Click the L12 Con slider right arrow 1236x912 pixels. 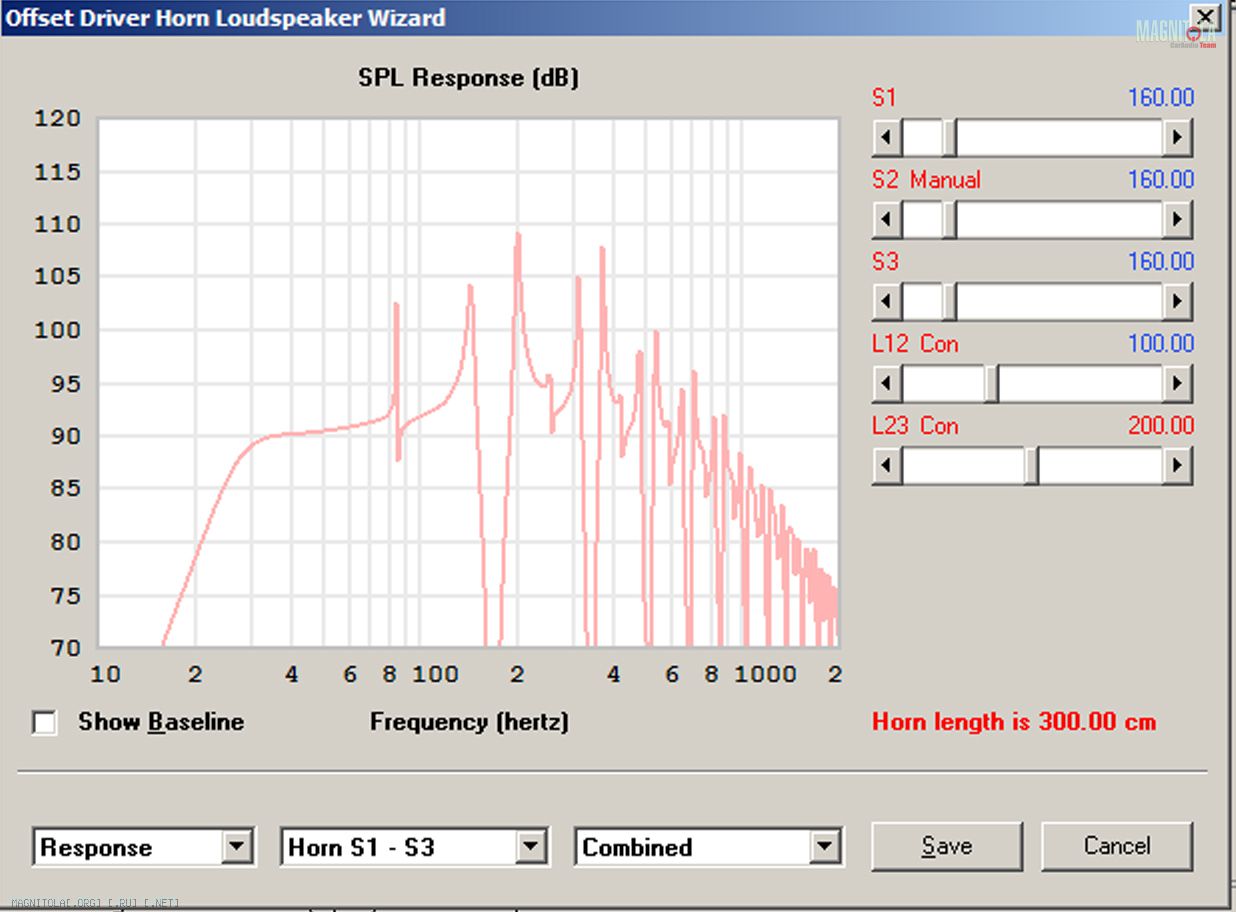[1178, 383]
